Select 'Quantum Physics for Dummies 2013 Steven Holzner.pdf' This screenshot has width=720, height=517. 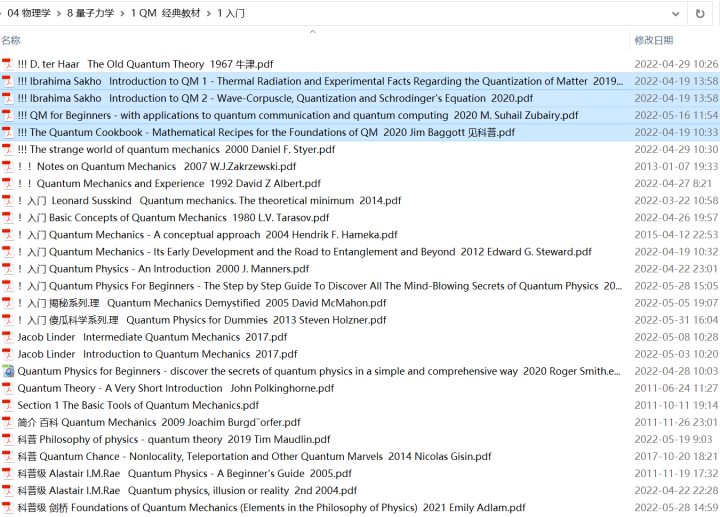(x=202, y=320)
